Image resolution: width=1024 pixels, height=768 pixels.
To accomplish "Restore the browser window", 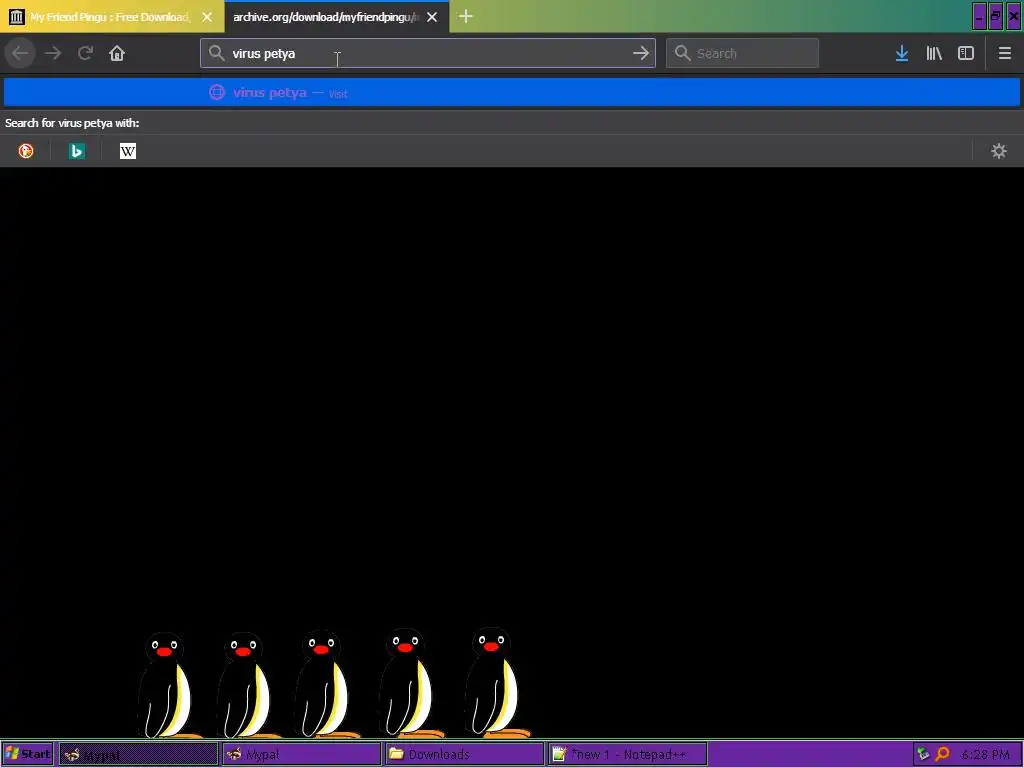I will tap(996, 16).
